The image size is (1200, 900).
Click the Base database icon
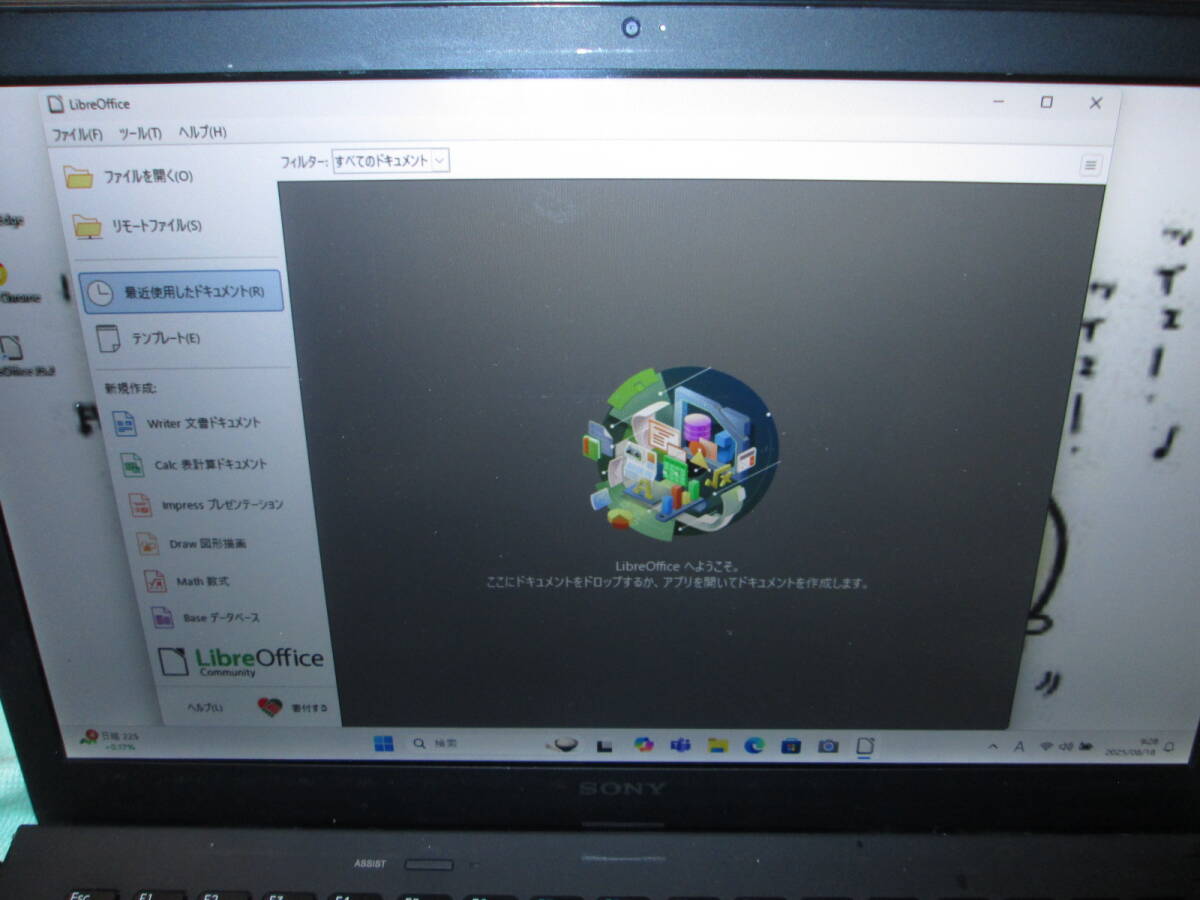click(162, 618)
